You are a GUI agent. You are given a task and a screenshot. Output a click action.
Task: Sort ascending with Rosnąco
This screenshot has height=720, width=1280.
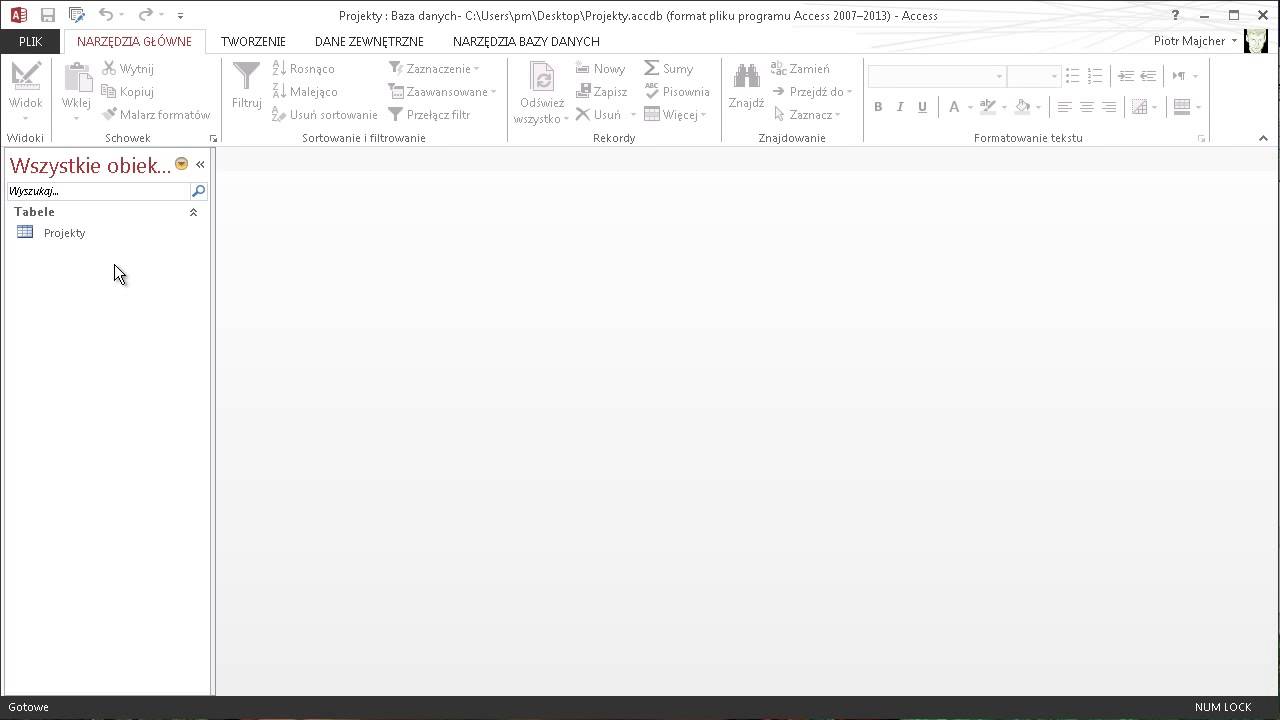tap(304, 69)
